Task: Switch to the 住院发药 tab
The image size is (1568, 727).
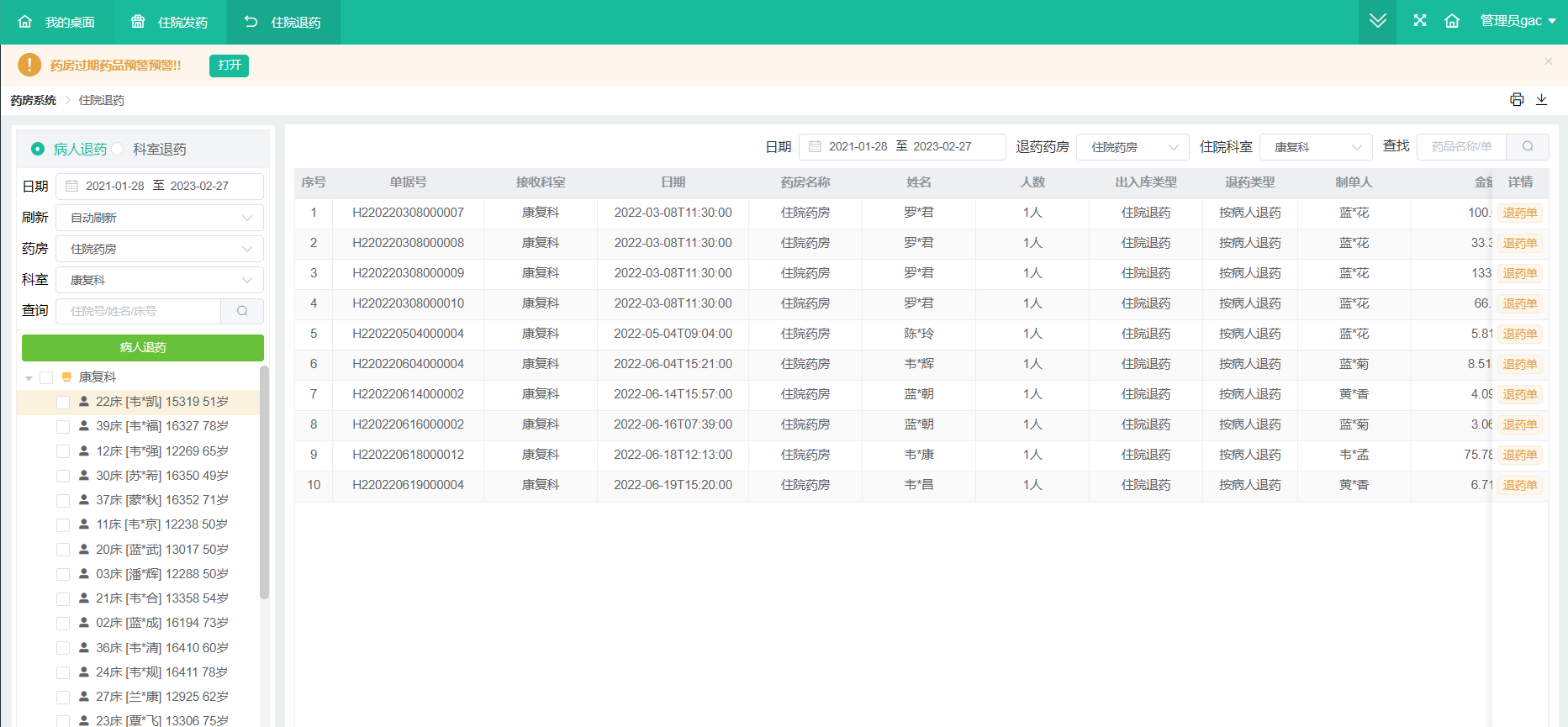Action: tap(170, 22)
